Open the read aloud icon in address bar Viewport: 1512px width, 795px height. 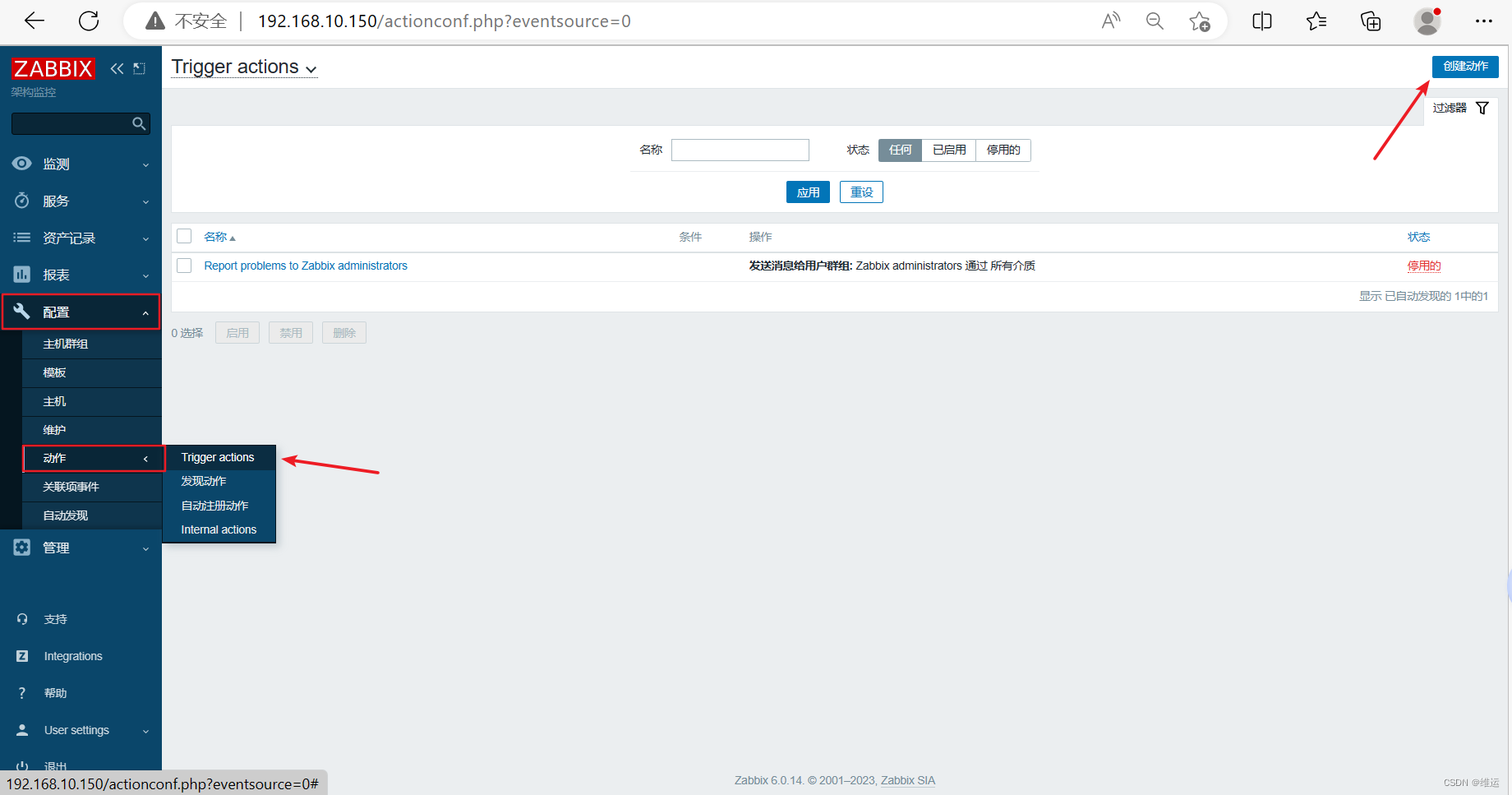coord(1111,21)
